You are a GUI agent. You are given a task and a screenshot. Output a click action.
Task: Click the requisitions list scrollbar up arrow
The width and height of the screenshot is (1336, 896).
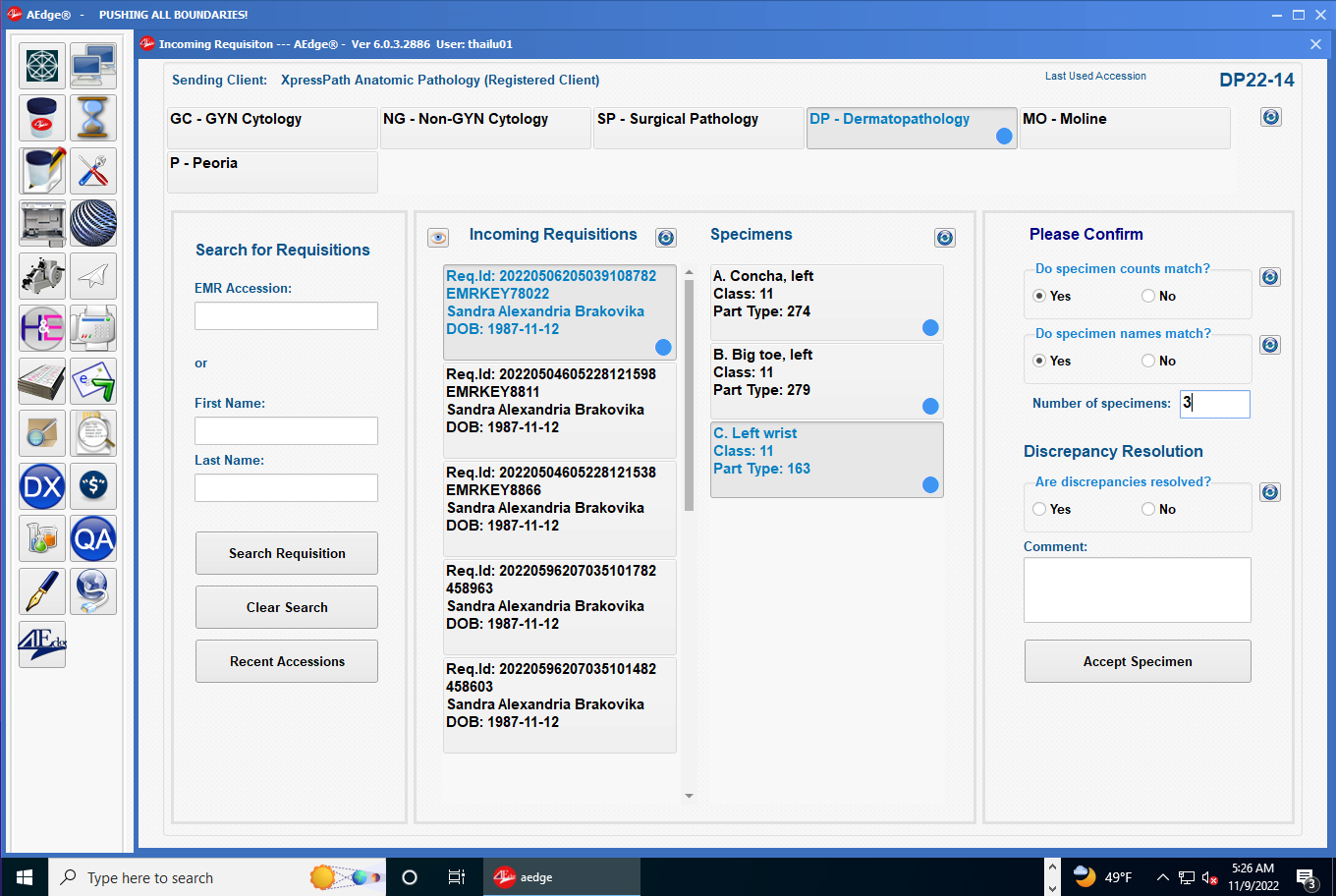point(689,272)
